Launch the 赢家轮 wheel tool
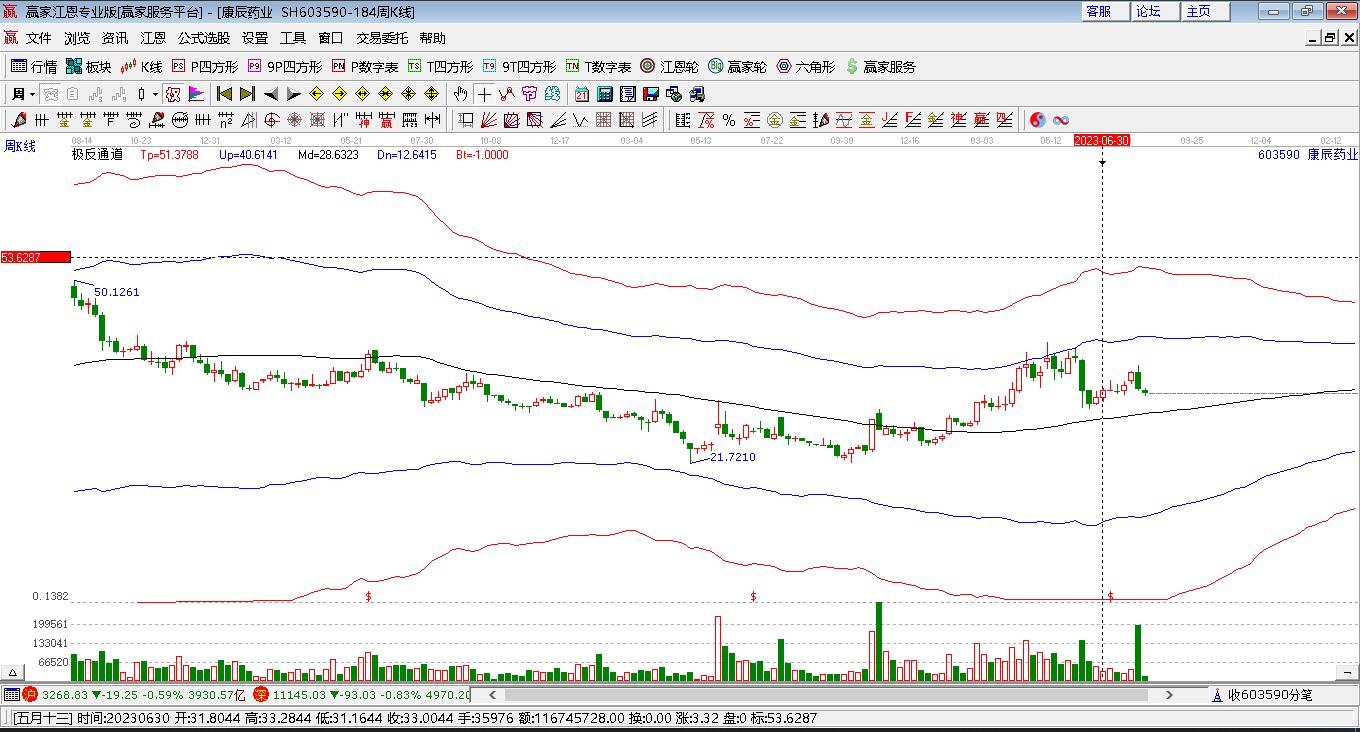Screen dimensions: 1360x732 click(x=737, y=67)
